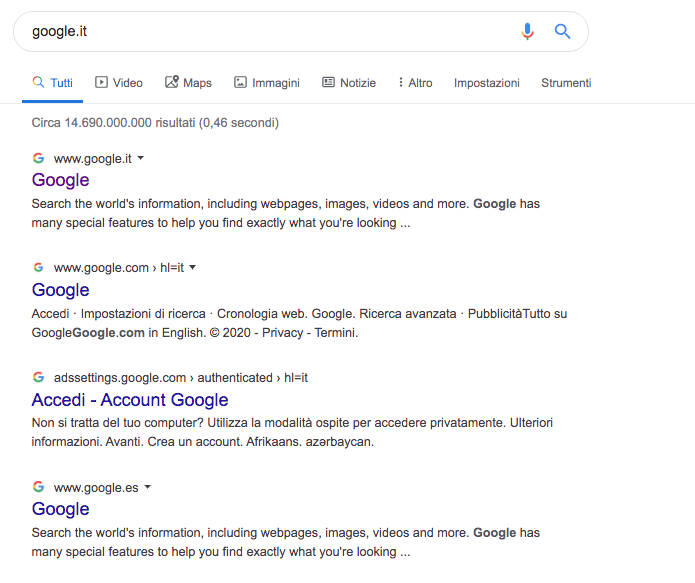695x583 pixels.
Task: Open the Notizie tab
Action: pos(349,83)
